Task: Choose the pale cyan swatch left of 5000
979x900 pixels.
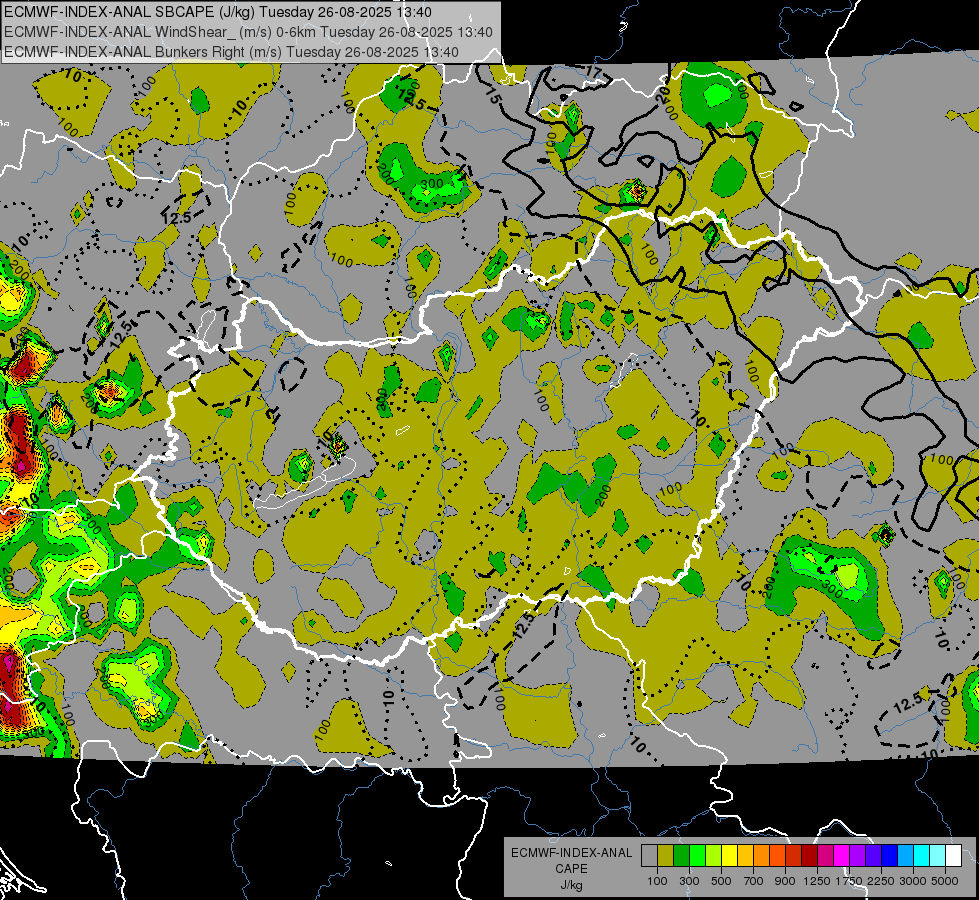Action: point(938,856)
